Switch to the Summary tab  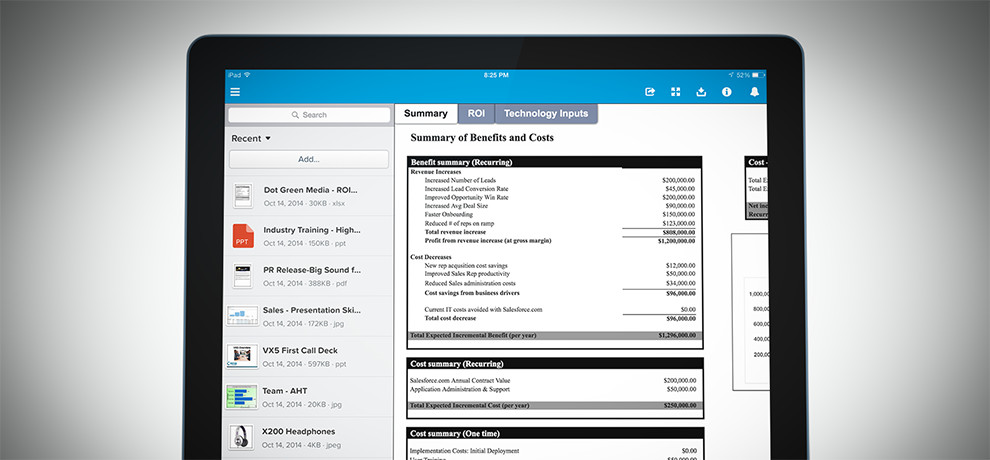click(426, 114)
